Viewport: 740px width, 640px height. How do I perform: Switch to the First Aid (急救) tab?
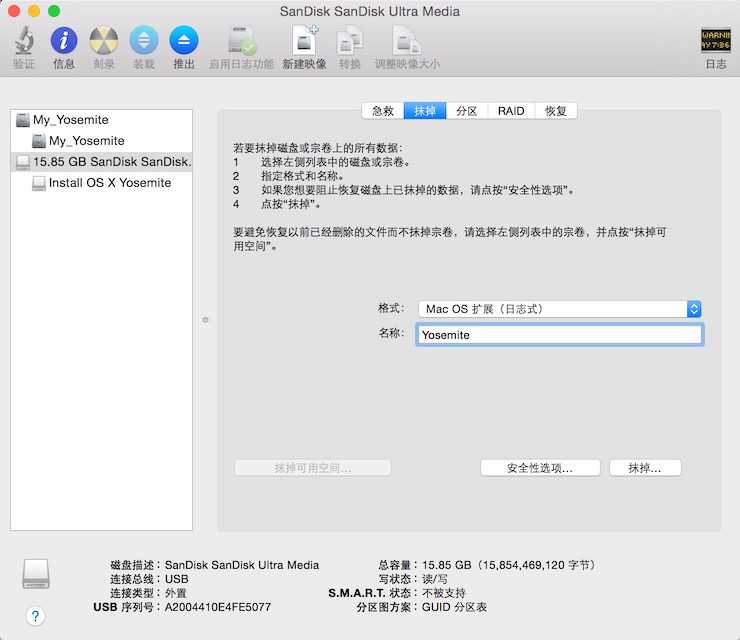(383, 111)
